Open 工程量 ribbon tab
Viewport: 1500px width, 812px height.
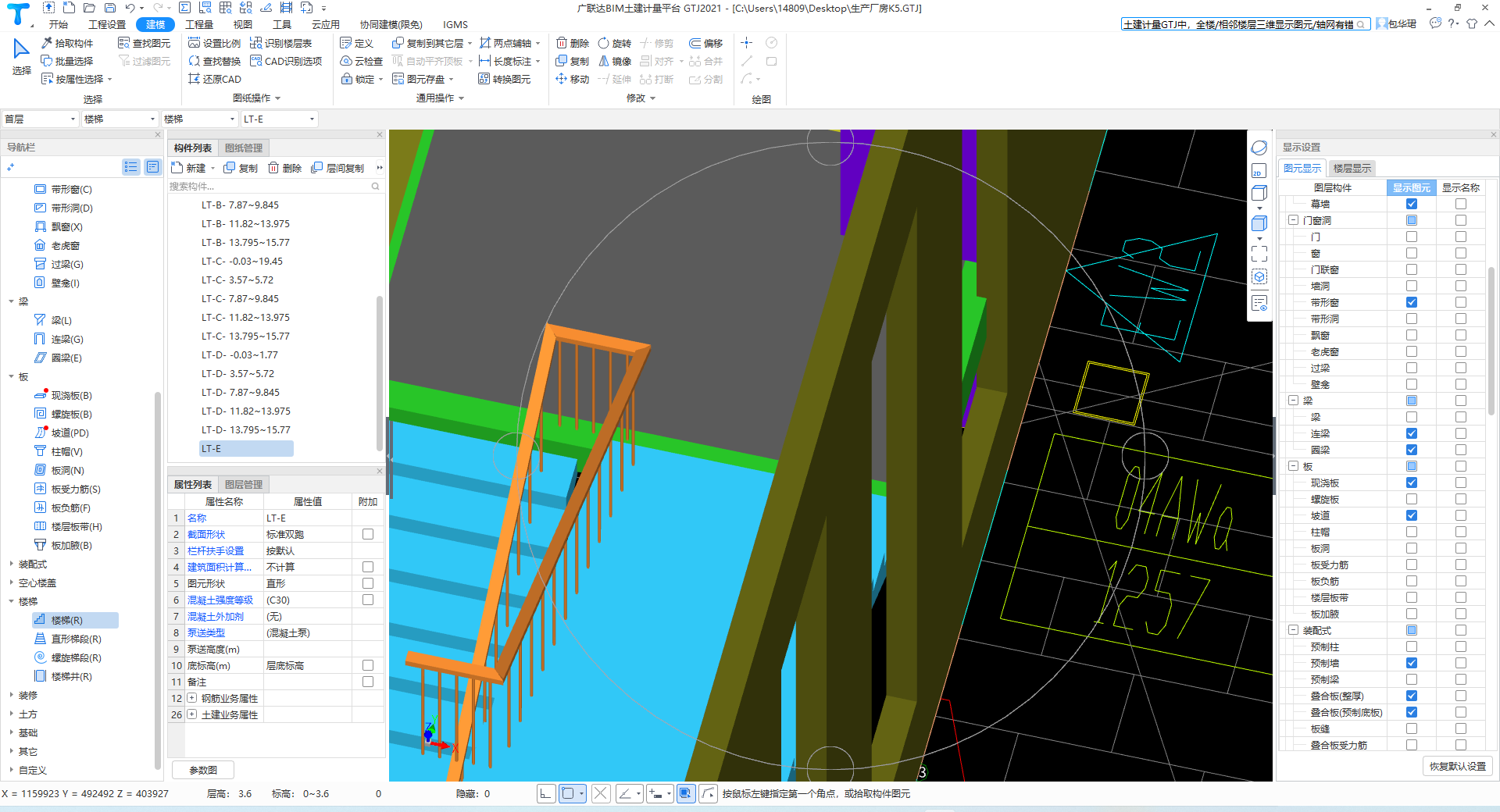click(x=199, y=24)
